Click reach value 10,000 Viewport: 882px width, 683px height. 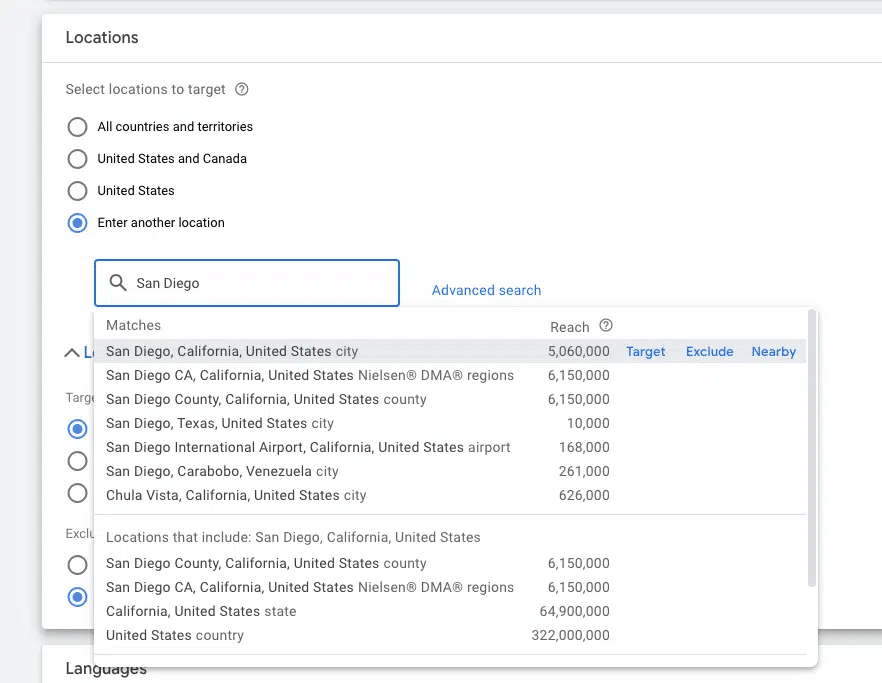[588, 423]
